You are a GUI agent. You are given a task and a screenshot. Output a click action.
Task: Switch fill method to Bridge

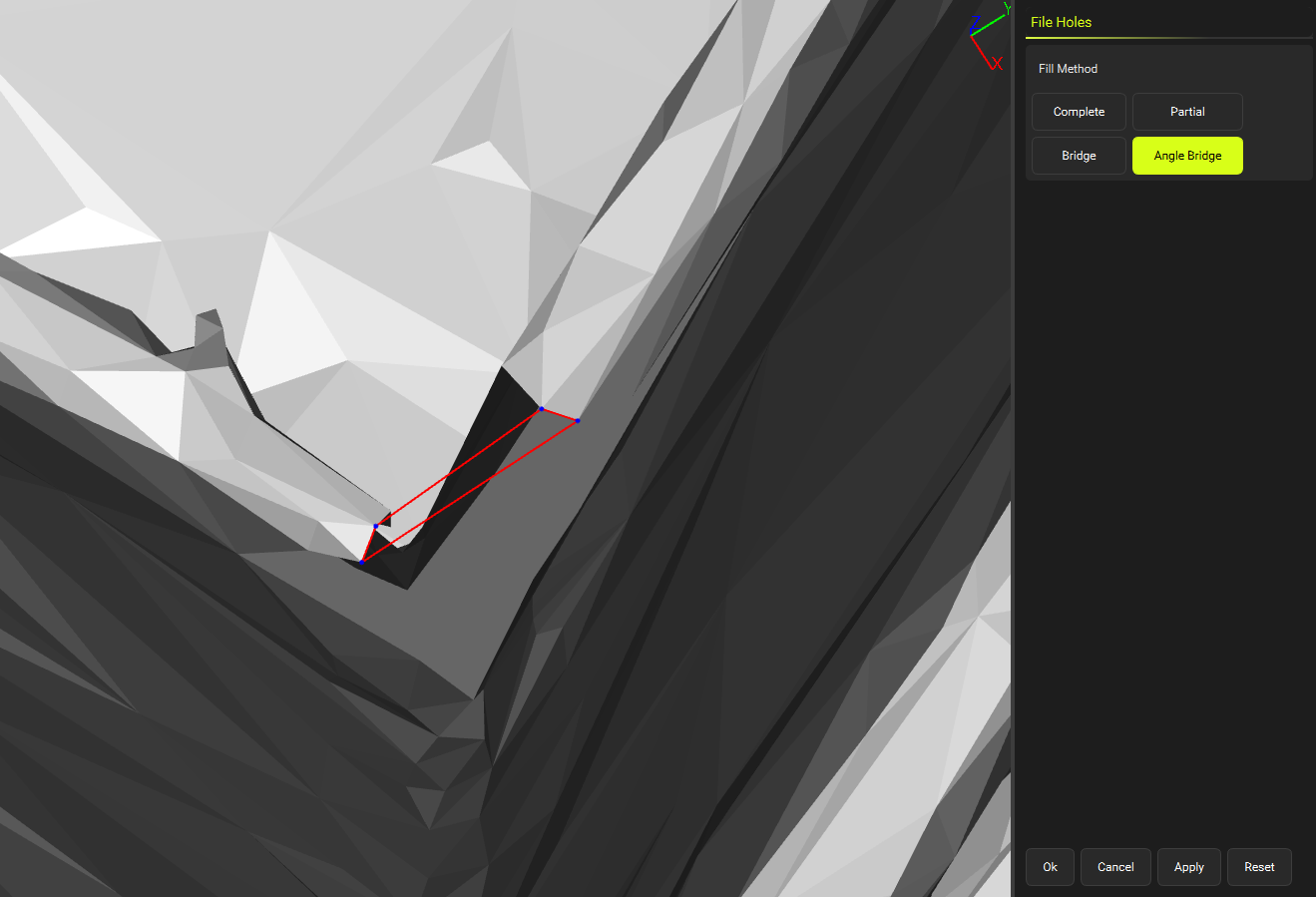[1079, 156]
